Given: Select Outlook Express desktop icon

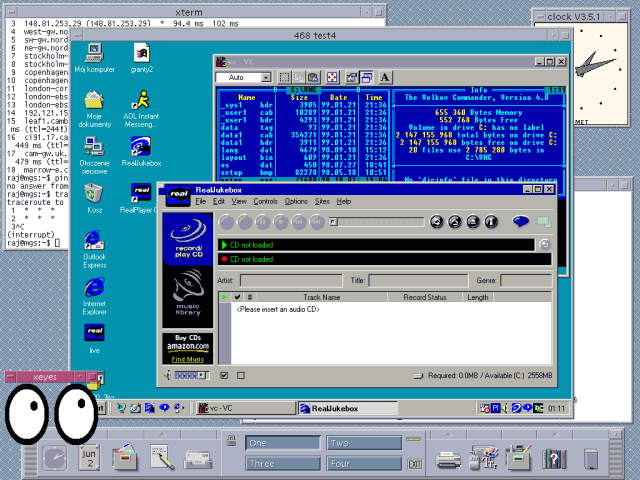Looking at the screenshot, I should pos(95,249).
